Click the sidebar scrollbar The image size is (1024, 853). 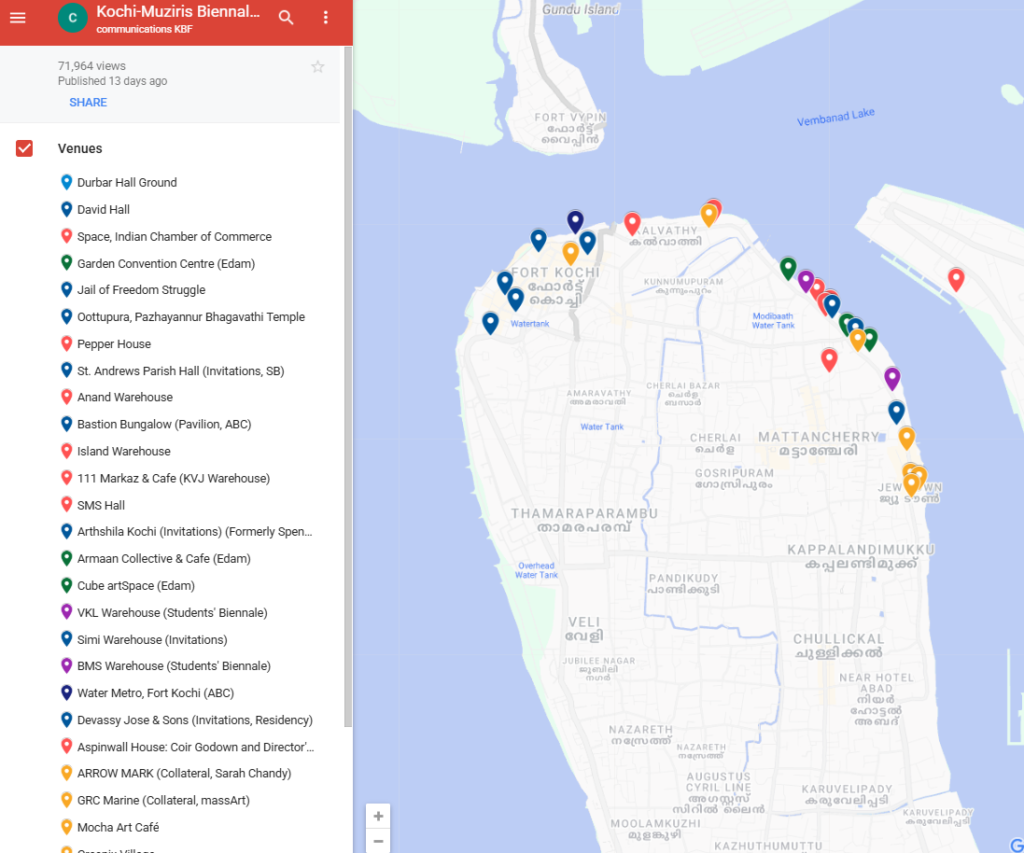[345, 400]
